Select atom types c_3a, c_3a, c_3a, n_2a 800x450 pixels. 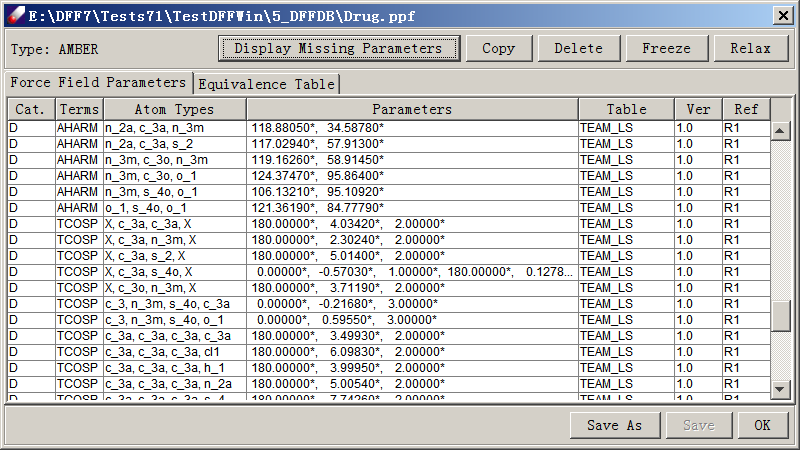[x=175, y=384]
